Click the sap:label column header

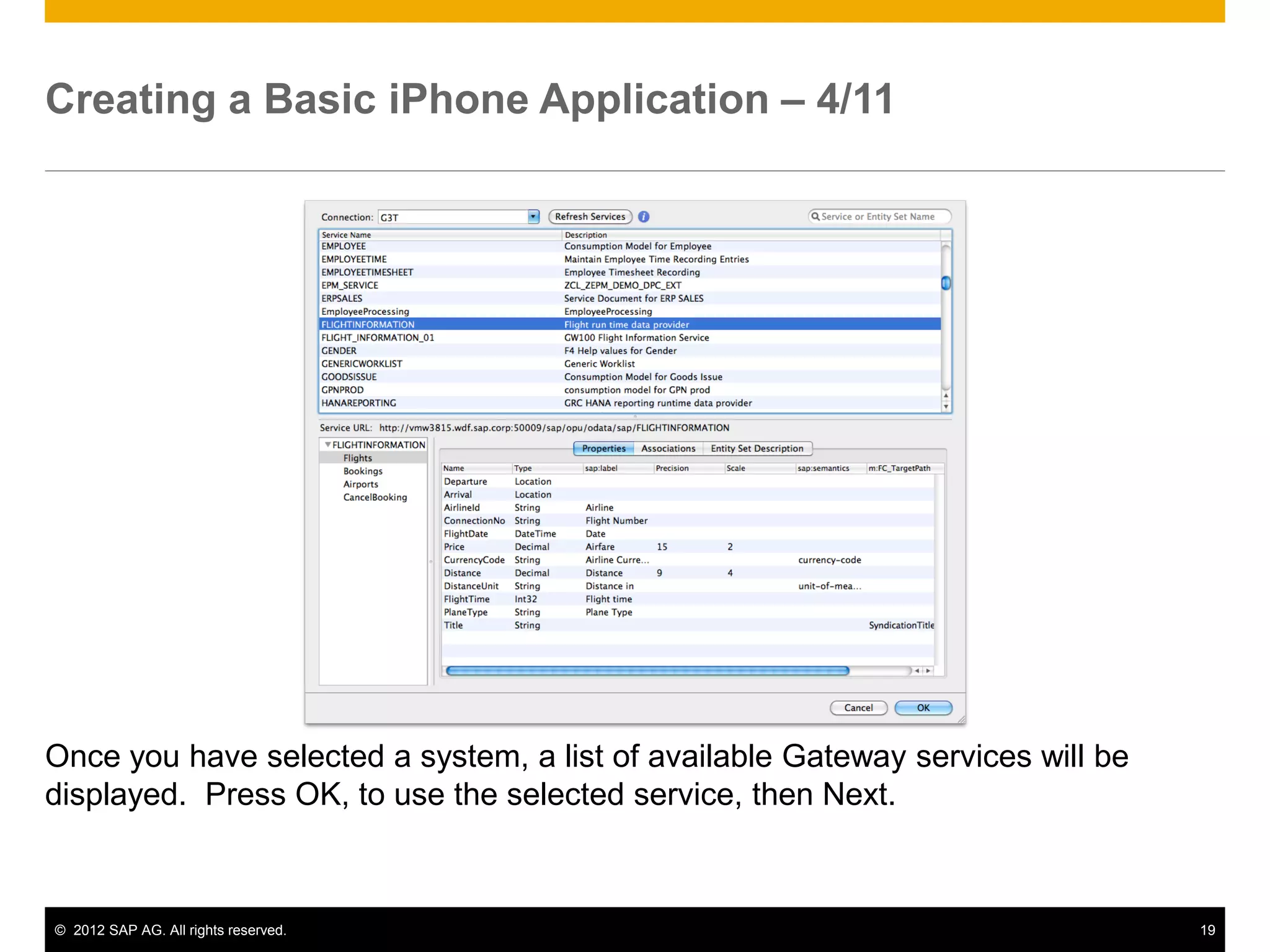pyautogui.click(x=618, y=469)
